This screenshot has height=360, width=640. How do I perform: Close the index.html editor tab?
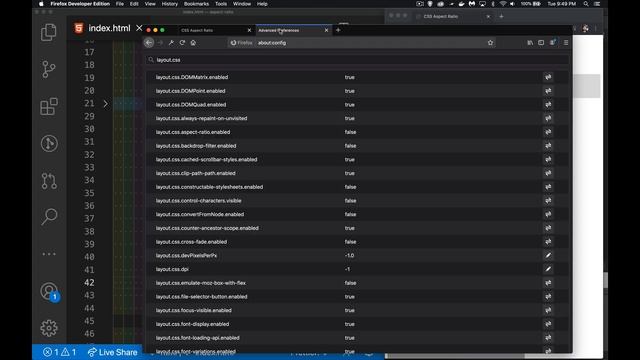click(x=139, y=28)
